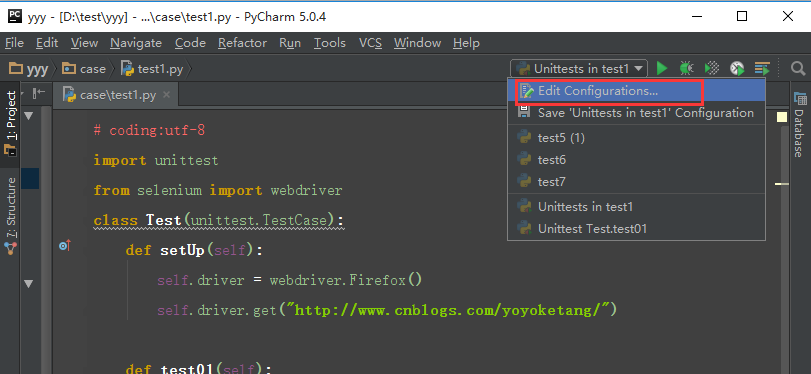Image resolution: width=811 pixels, height=374 pixels.
Task: Open the Database tool window
Action: pos(800,124)
